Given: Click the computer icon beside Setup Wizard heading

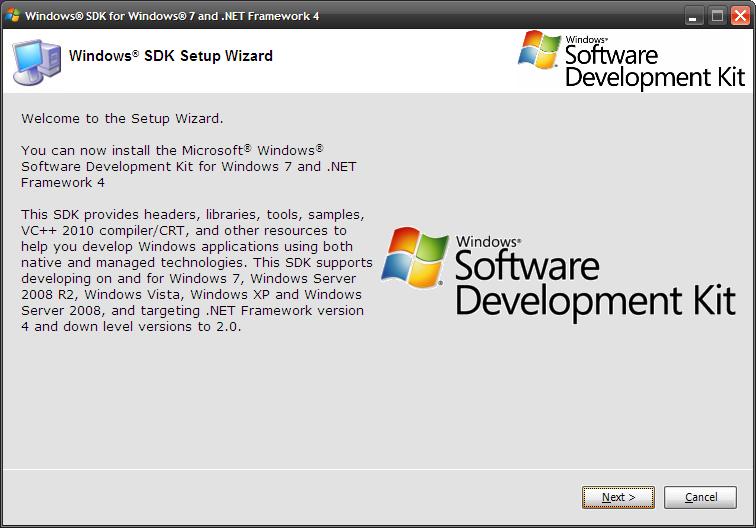Looking at the screenshot, I should [x=37, y=62].
